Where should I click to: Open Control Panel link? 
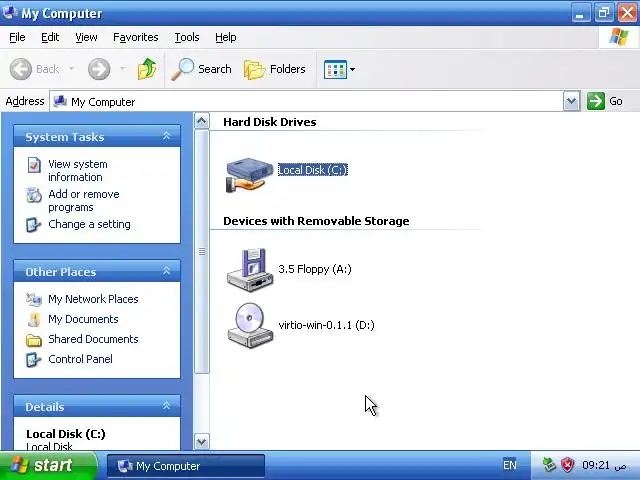pos(80,359)
